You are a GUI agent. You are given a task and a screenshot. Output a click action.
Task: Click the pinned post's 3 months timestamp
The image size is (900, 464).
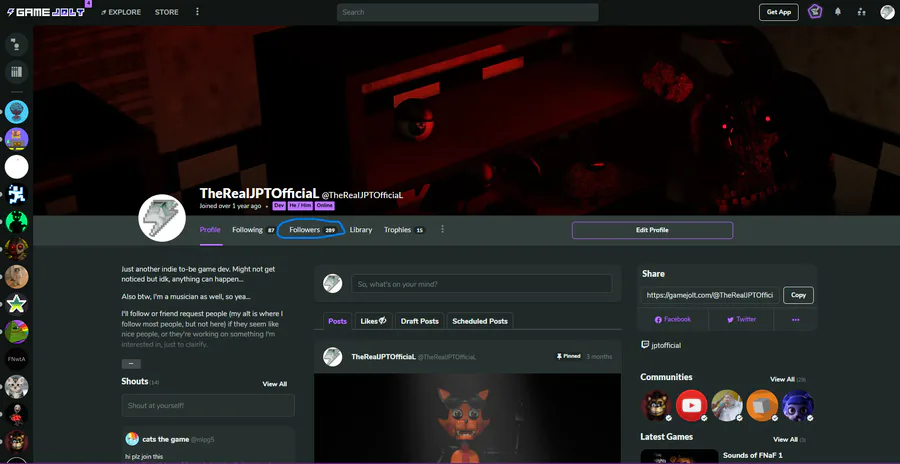coord(599,357)
